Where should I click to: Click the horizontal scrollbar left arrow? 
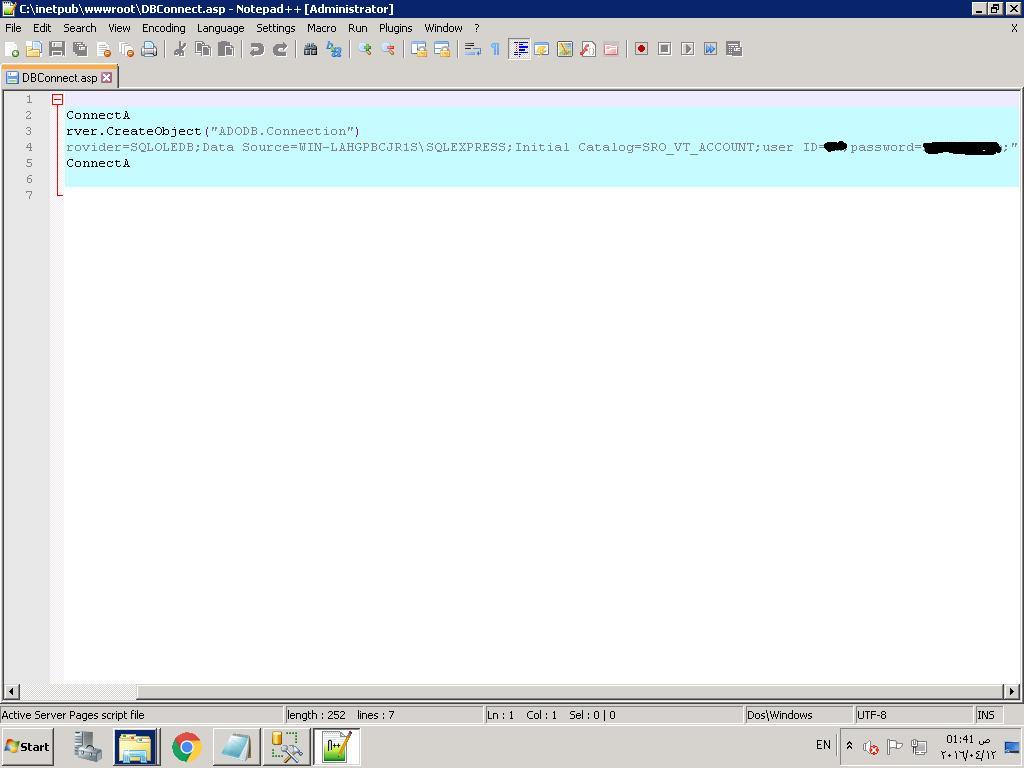11,691
